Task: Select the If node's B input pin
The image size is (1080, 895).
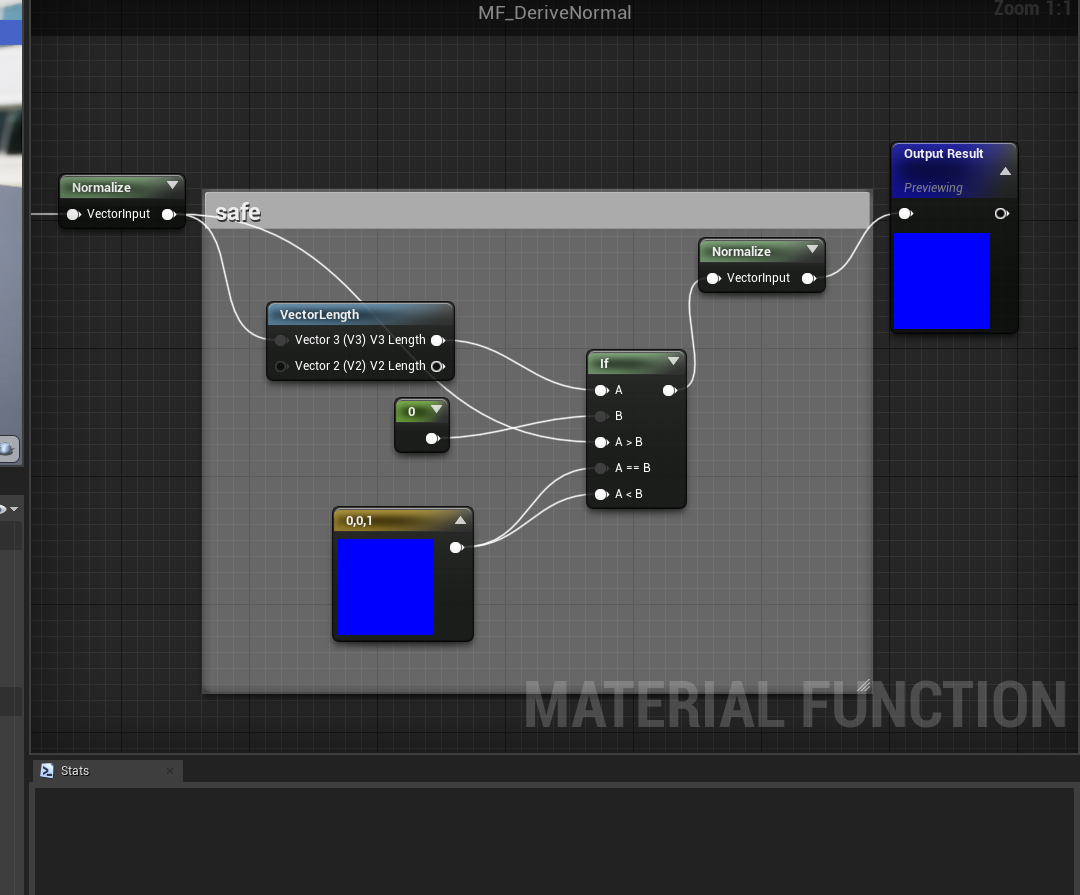Action: (x=601, y=417)
